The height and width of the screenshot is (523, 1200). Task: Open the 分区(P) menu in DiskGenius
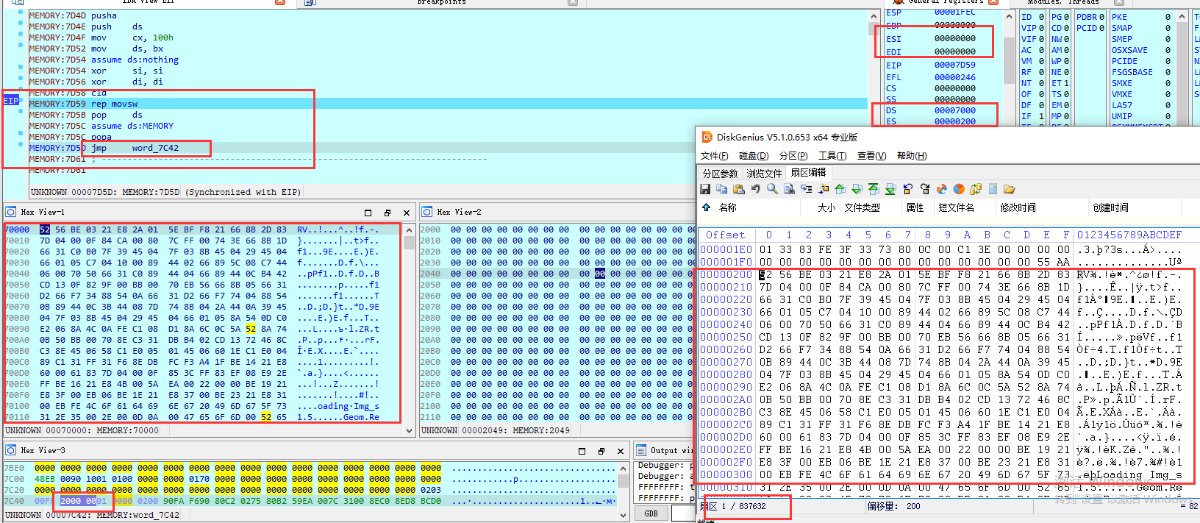792,156
